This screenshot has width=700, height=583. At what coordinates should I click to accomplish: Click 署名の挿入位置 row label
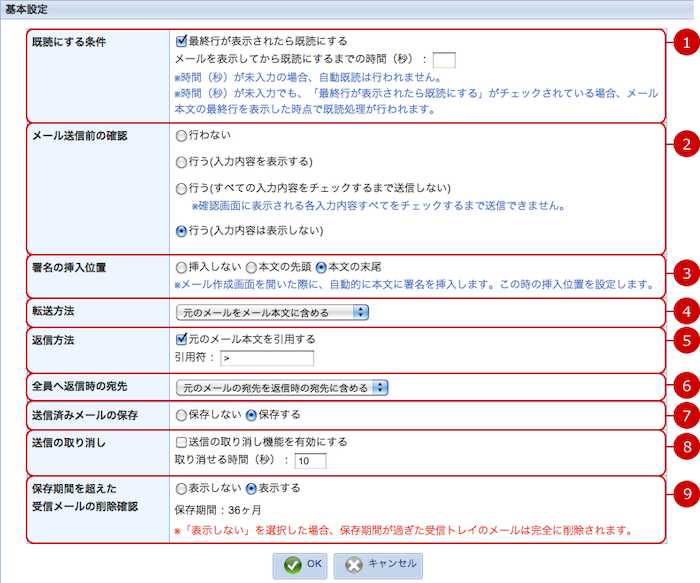point(69,268)
